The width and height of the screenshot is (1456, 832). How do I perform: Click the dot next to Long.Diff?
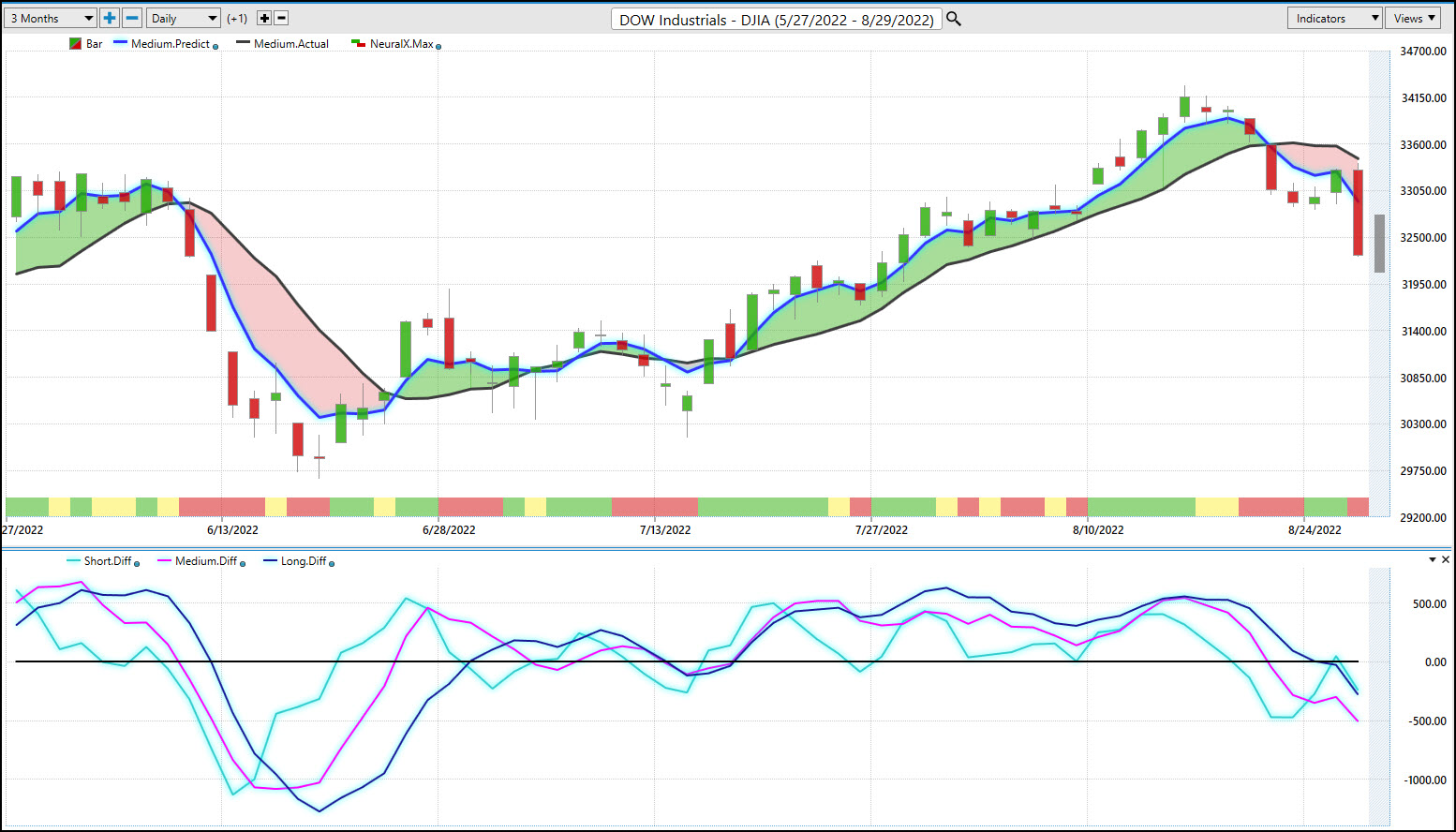tap(332, 563)
